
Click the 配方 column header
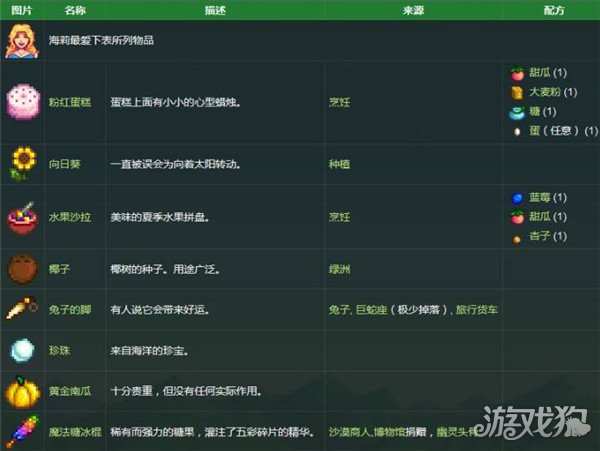click(x=554, y=10)
